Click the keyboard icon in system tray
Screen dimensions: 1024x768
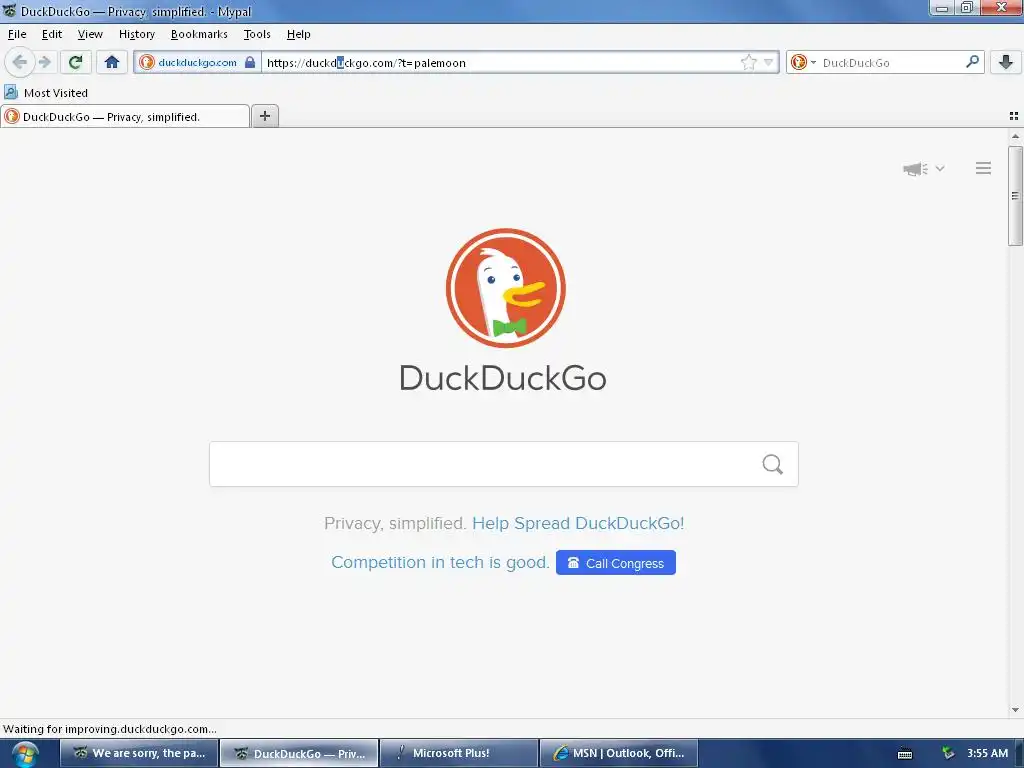coord(904,754)
